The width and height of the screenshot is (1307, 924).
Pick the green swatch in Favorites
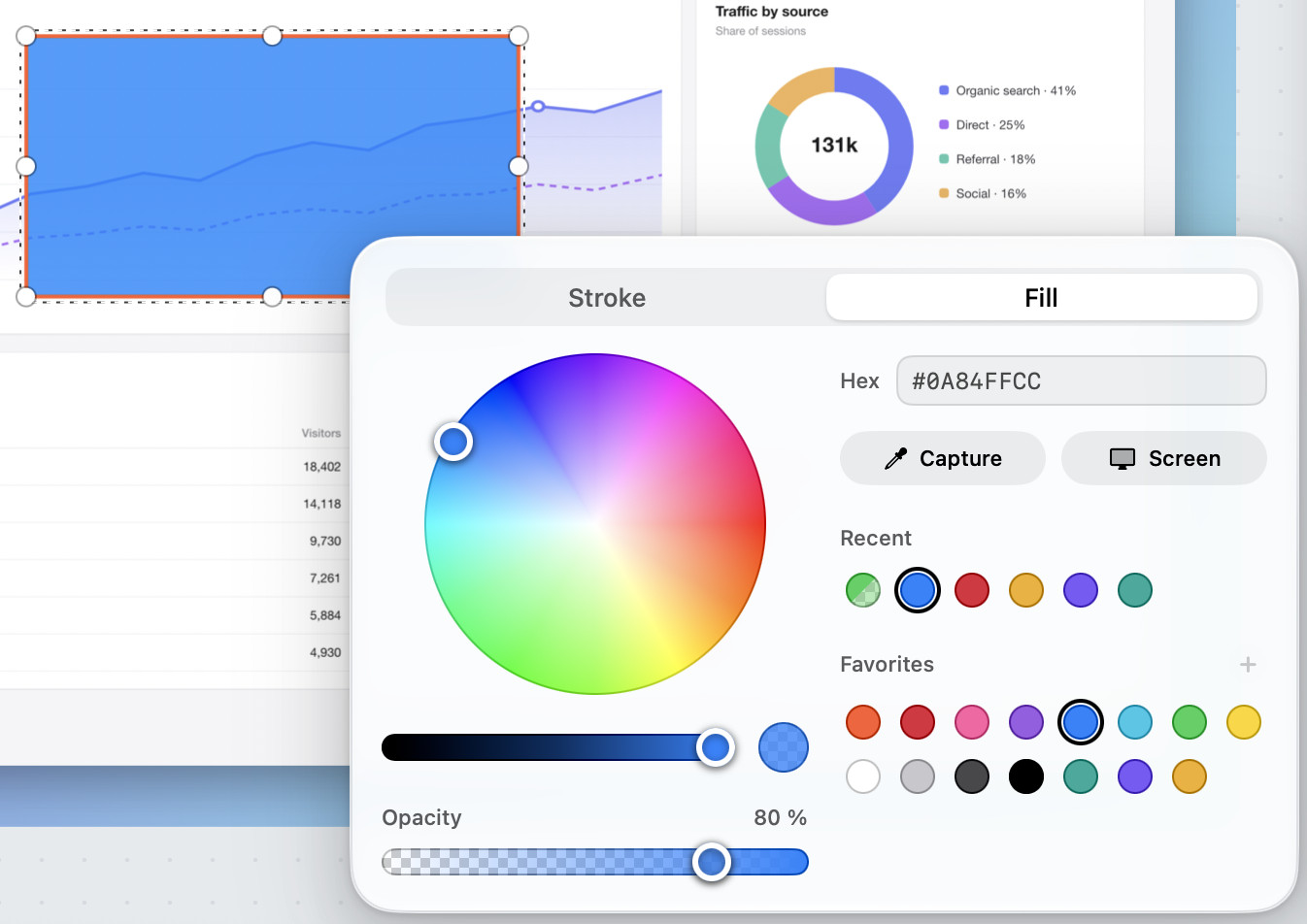pos(1190,722)
